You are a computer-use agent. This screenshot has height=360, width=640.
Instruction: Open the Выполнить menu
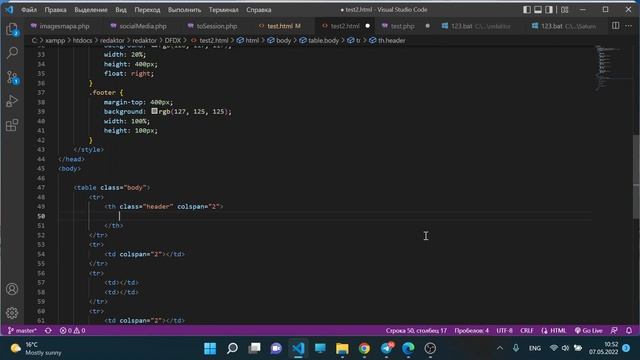[x=184, y=9]
